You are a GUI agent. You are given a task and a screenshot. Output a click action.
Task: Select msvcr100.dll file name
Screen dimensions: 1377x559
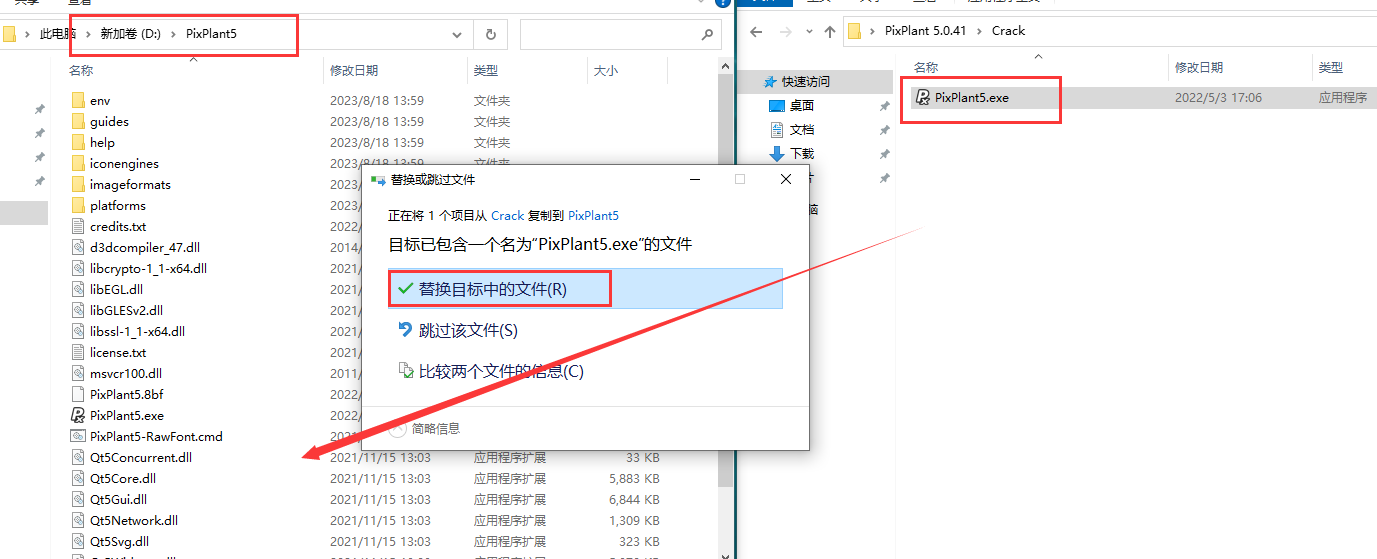click(126, 373)
